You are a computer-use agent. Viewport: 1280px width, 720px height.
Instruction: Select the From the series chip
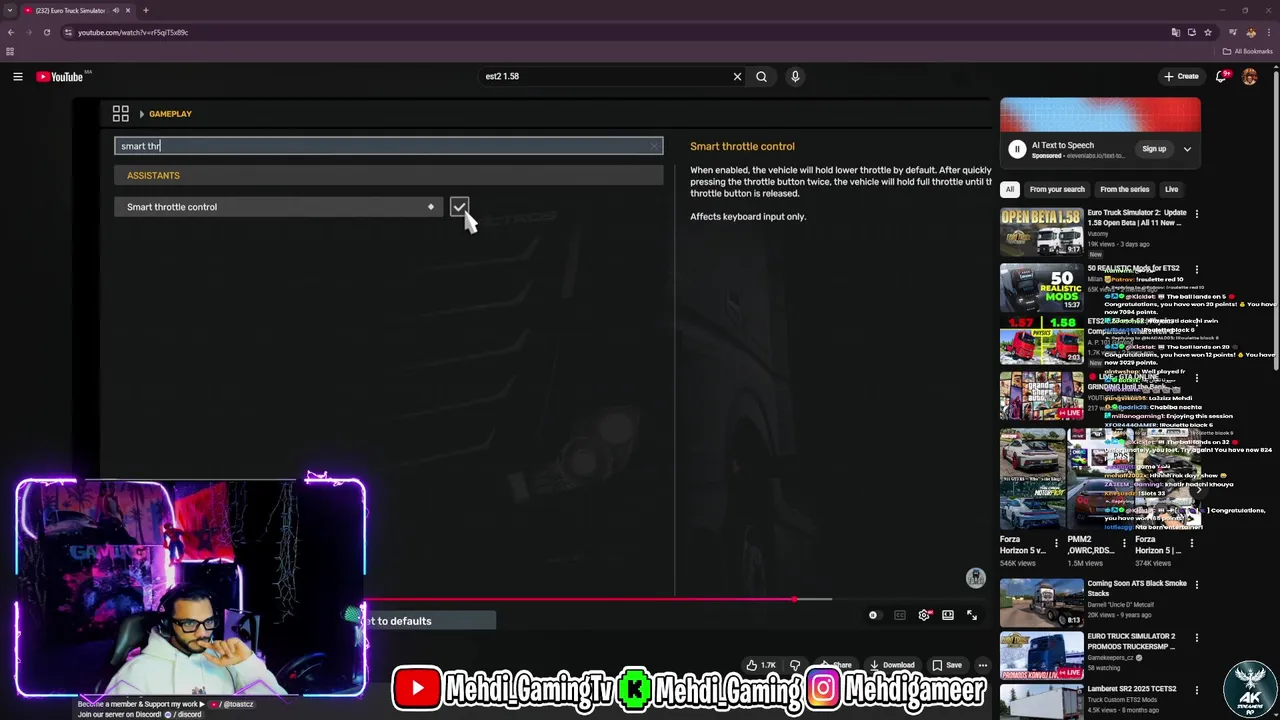pyautogui.click(x=1124, y=189)
